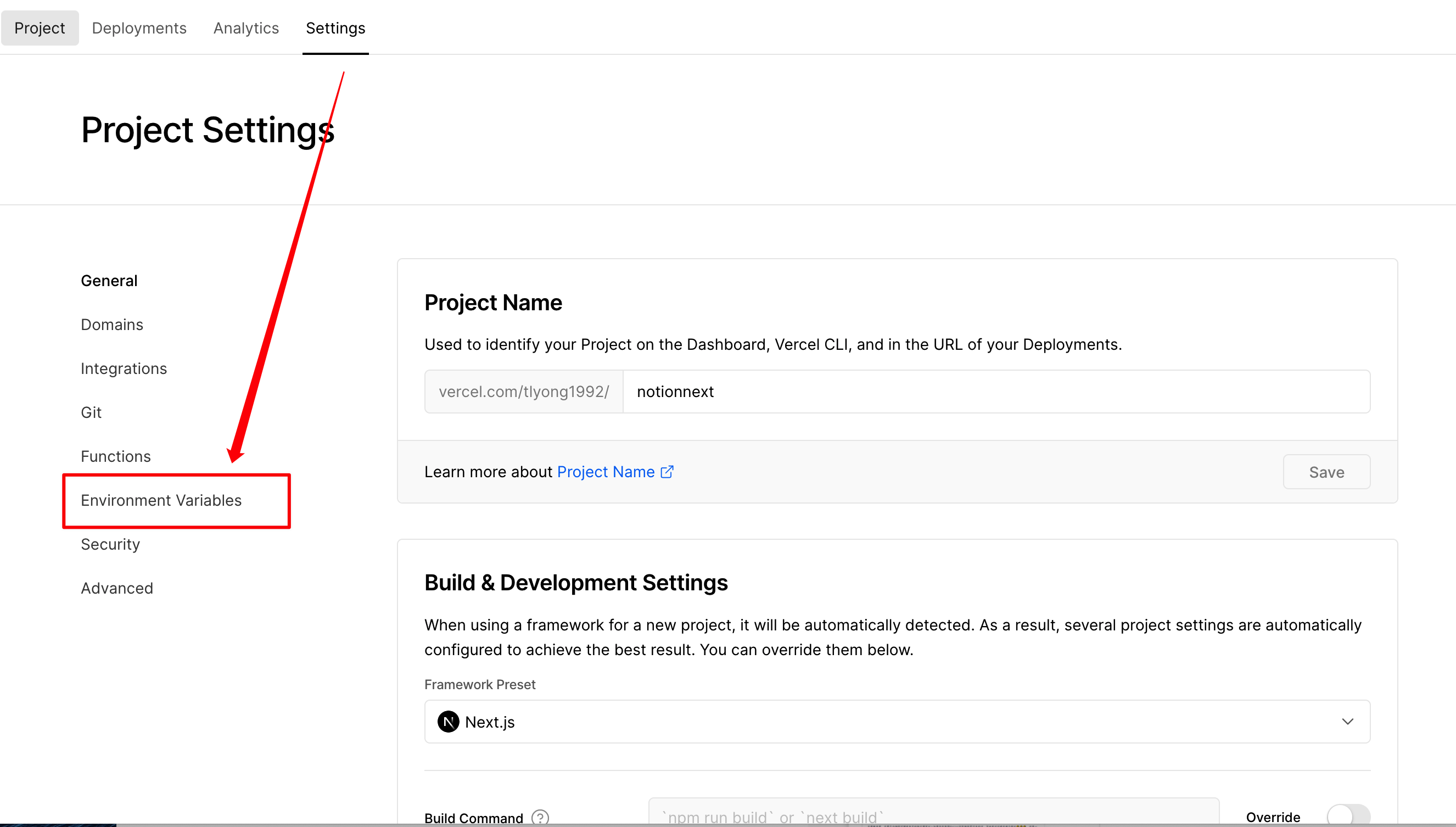Screen dimensions: 1456x827
Task: Click the Build Command help icon
Action: coord(540,817)
